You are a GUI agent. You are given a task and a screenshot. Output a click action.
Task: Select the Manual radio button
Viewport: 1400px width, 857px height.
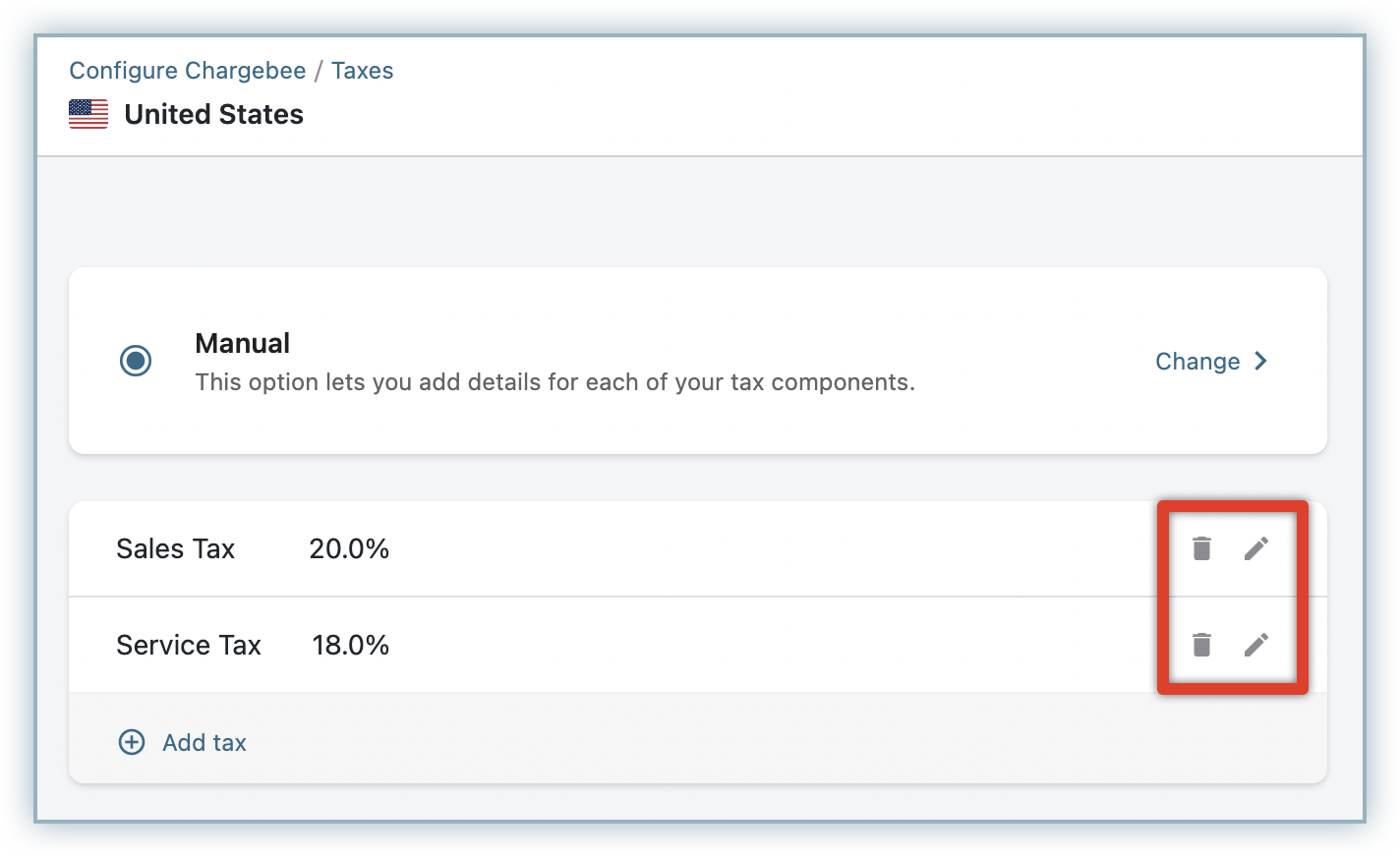(136, 361)
